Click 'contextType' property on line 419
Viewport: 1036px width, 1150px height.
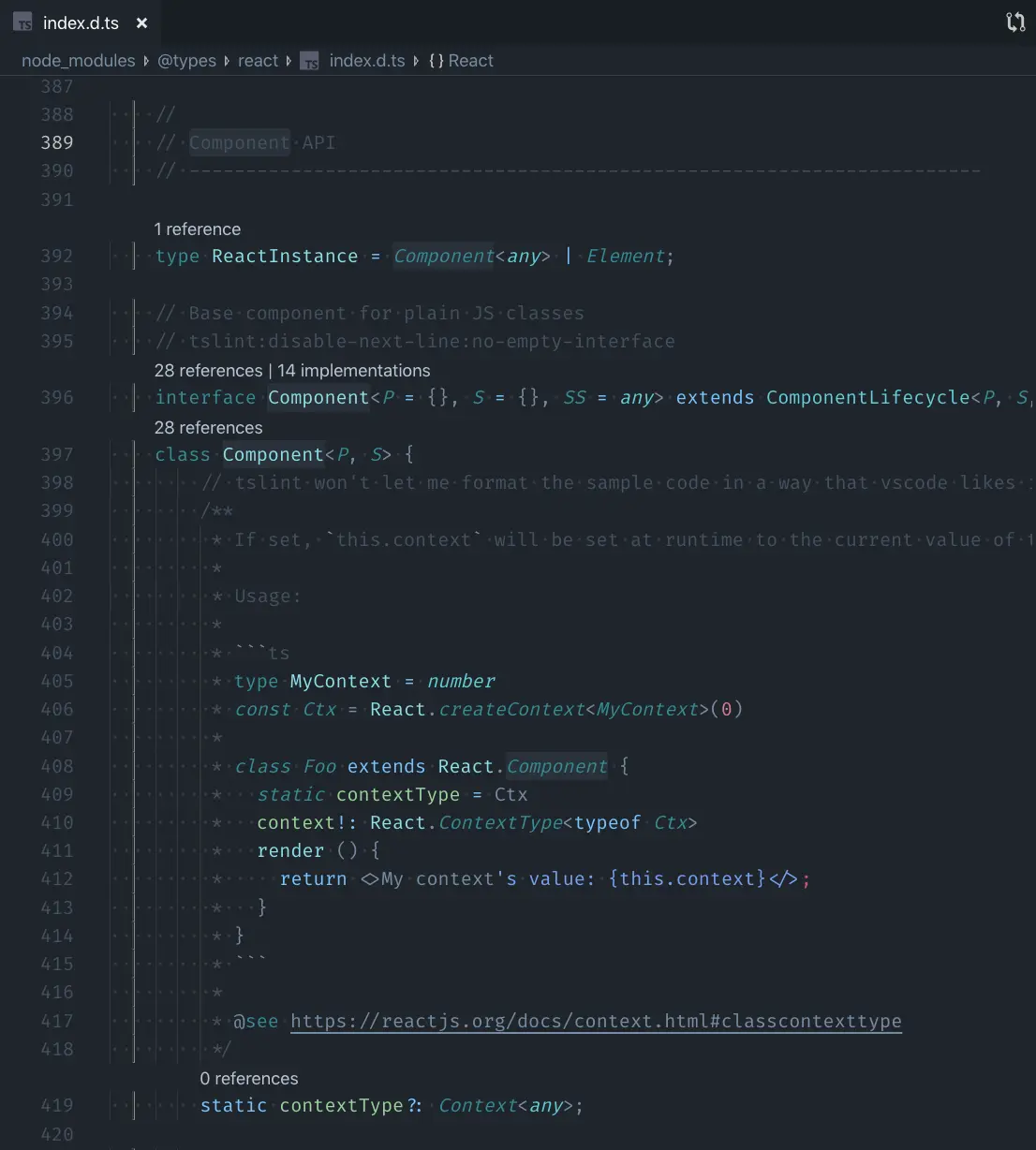tap(341, 1105)
